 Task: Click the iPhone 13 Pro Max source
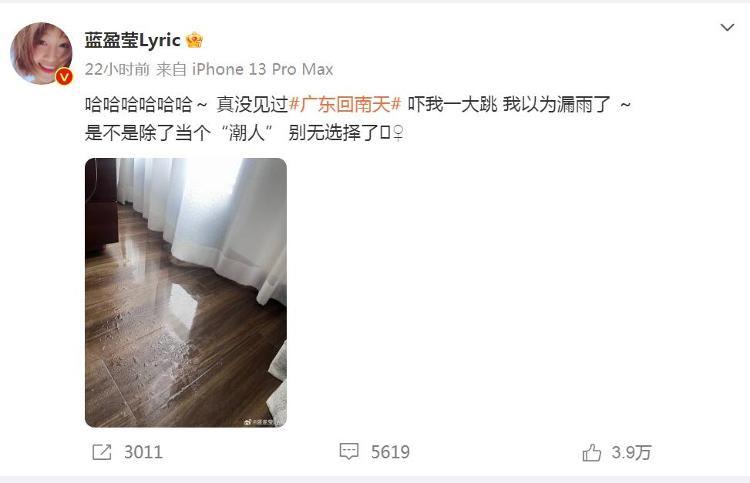coord(263,69)
